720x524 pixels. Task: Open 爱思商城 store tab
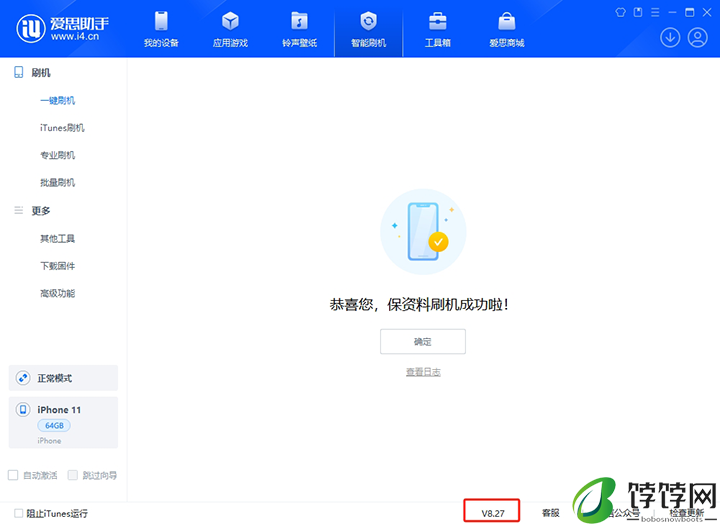point(506,29)
